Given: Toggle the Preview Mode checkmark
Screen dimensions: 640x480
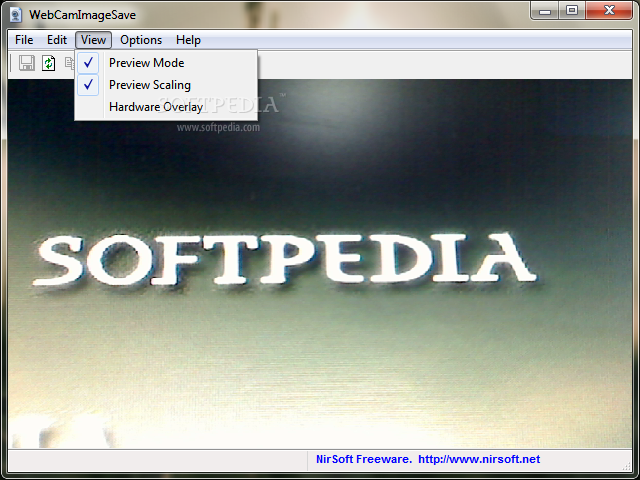Looking at the screenshot, I should 88,62.
